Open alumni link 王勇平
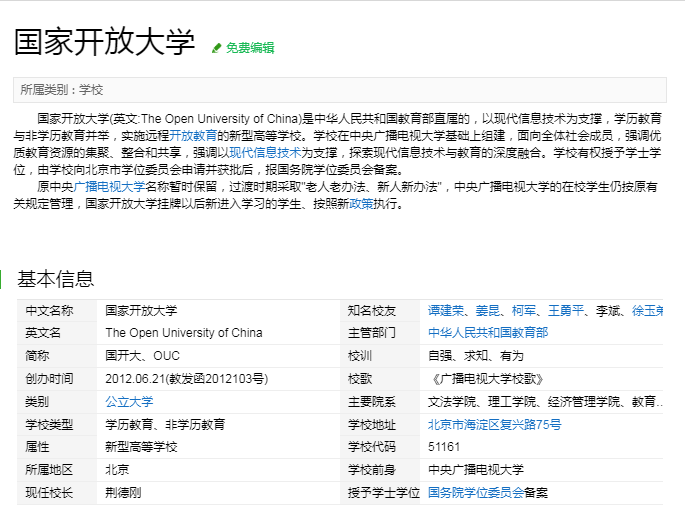 (x=566, y=311)
